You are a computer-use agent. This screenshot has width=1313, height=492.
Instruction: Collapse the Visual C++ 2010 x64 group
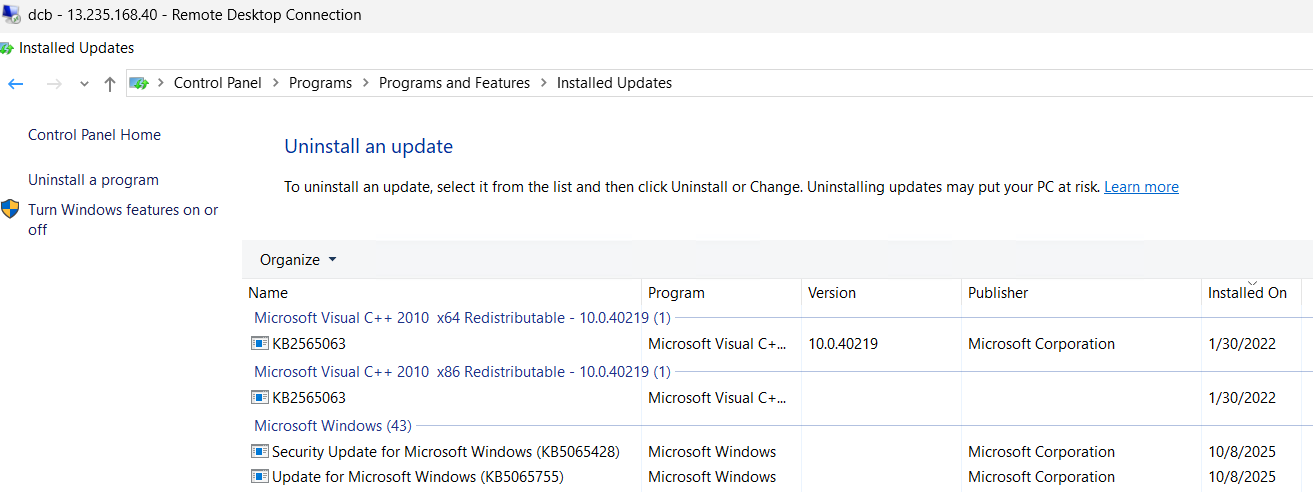click(x=461, y=318)
